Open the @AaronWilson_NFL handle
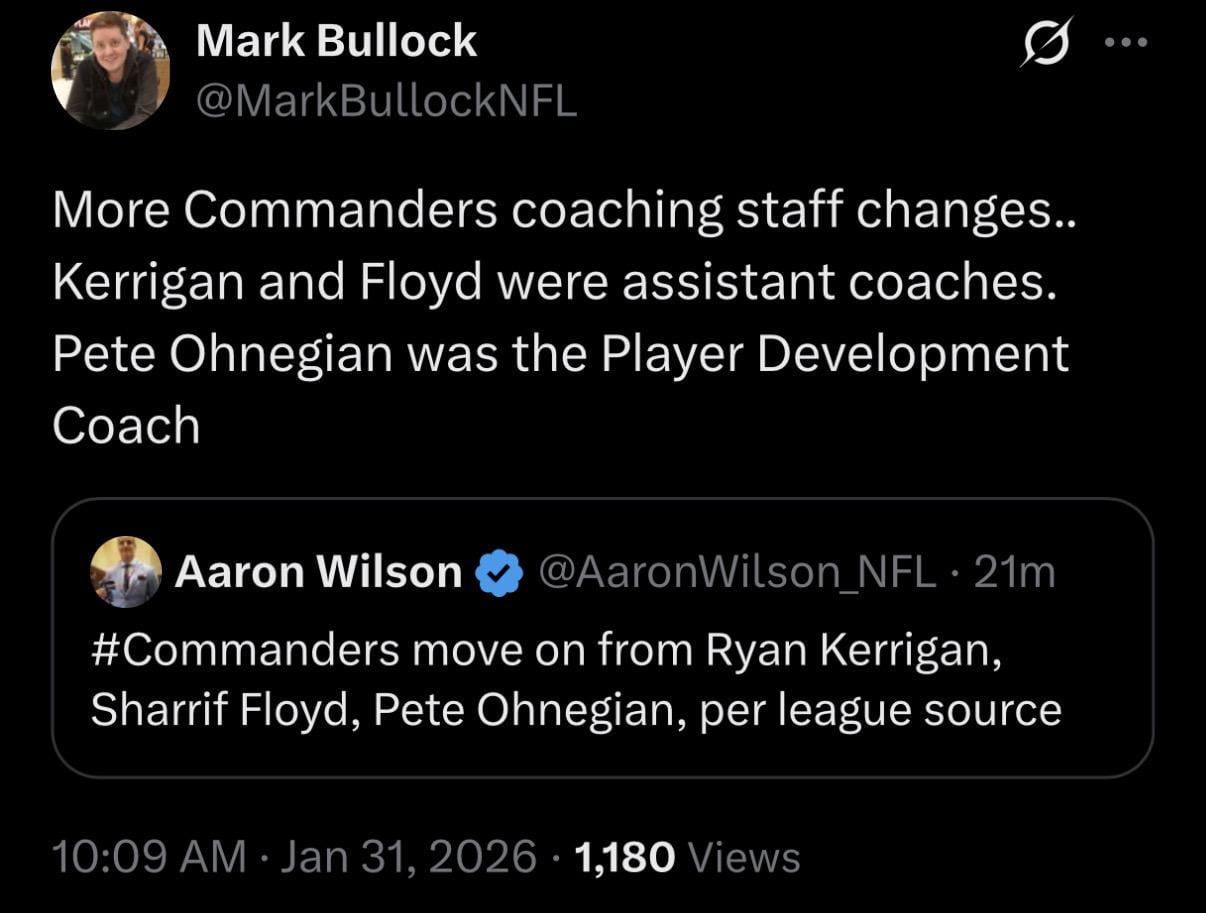 coord(738,572)
